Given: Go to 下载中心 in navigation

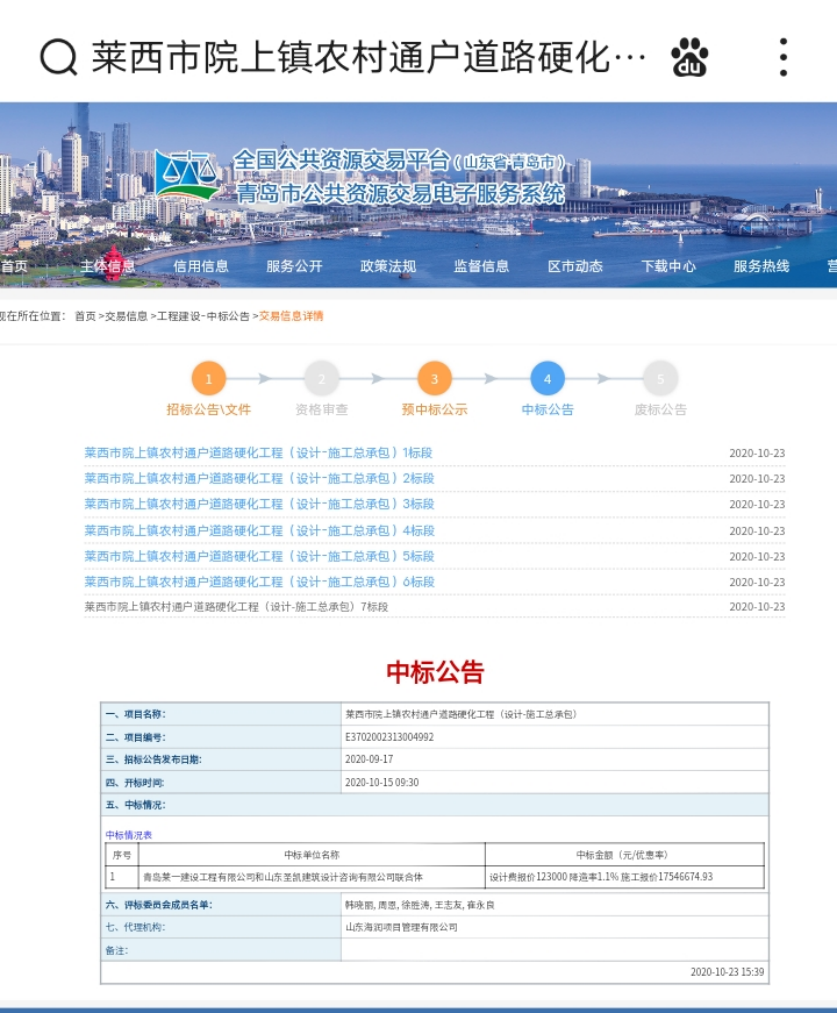Looking at the screenshot, I should click(669, 266).
